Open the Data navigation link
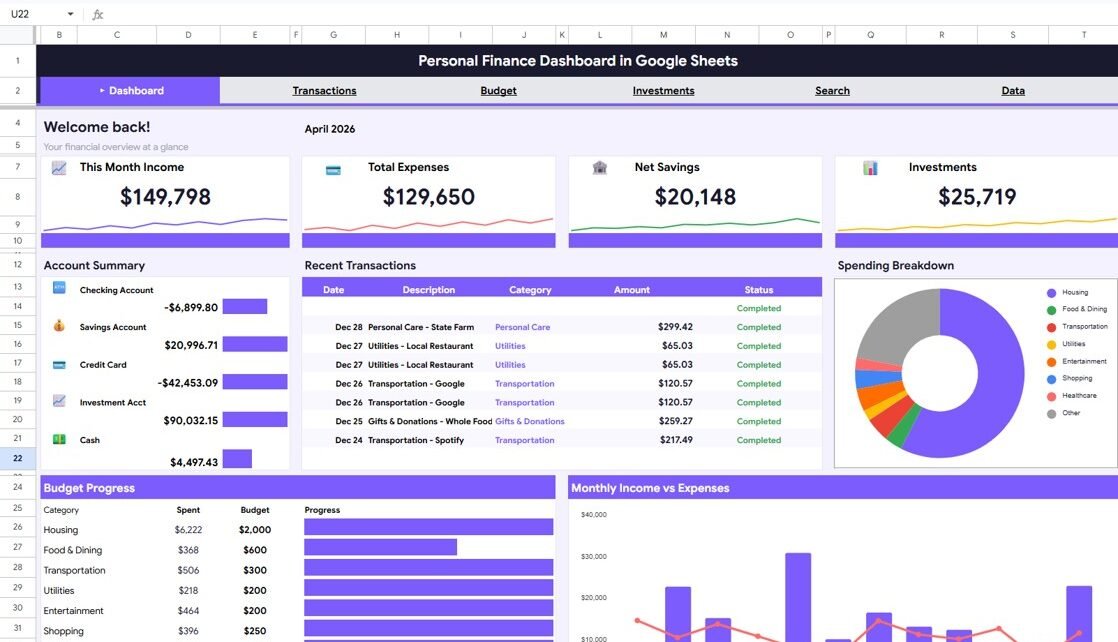 pyautogui.click(x=1013, y=91)
